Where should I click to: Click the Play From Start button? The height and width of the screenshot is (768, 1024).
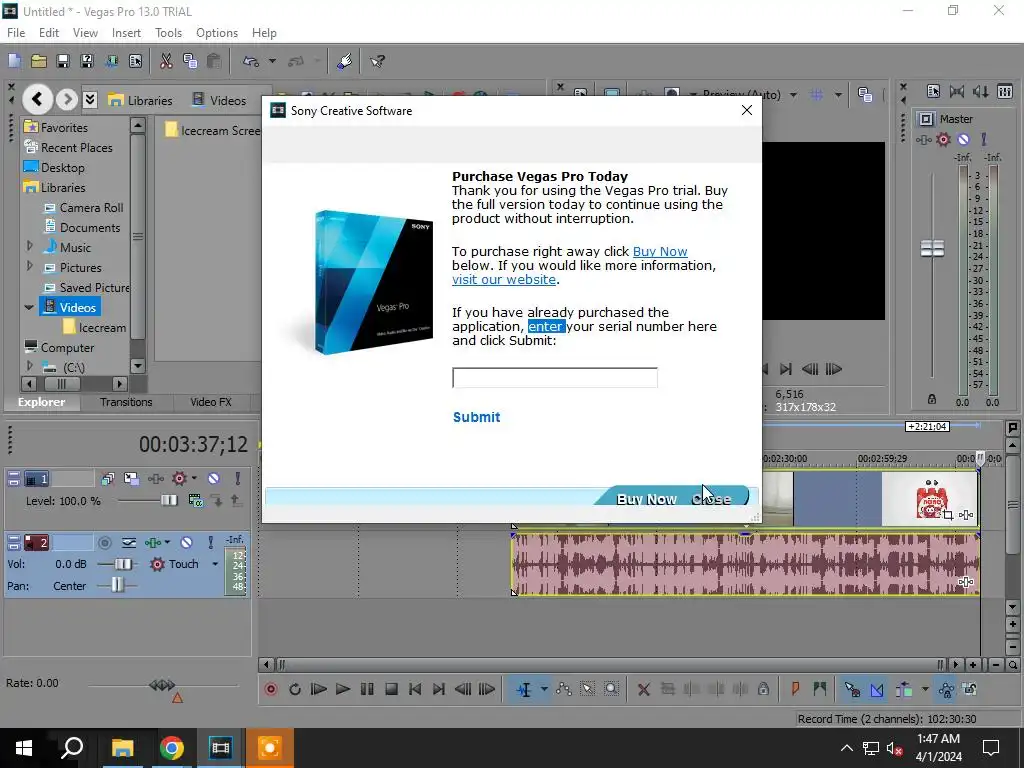(319, 689)
